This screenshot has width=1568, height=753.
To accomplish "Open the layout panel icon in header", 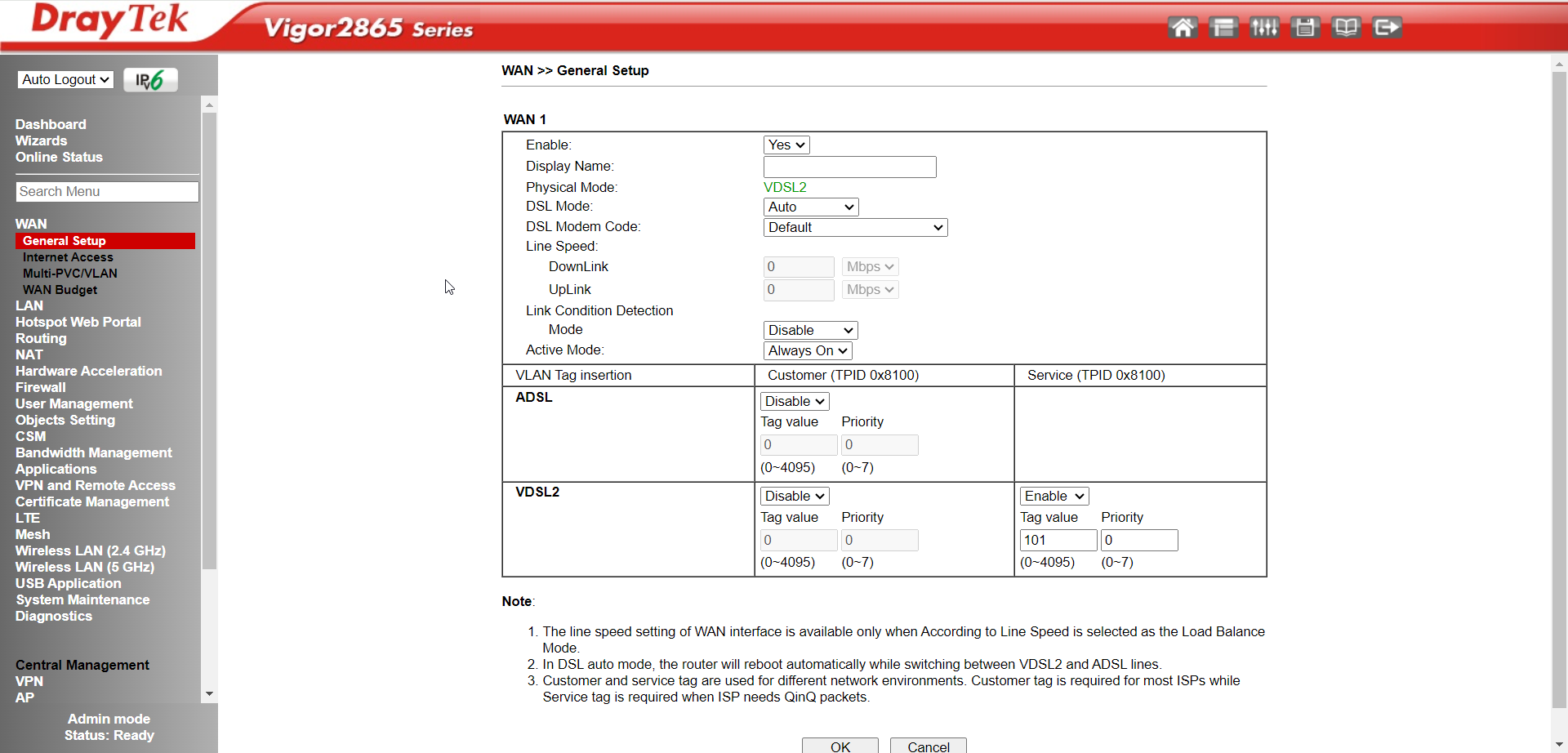I will click(1223, 28).
